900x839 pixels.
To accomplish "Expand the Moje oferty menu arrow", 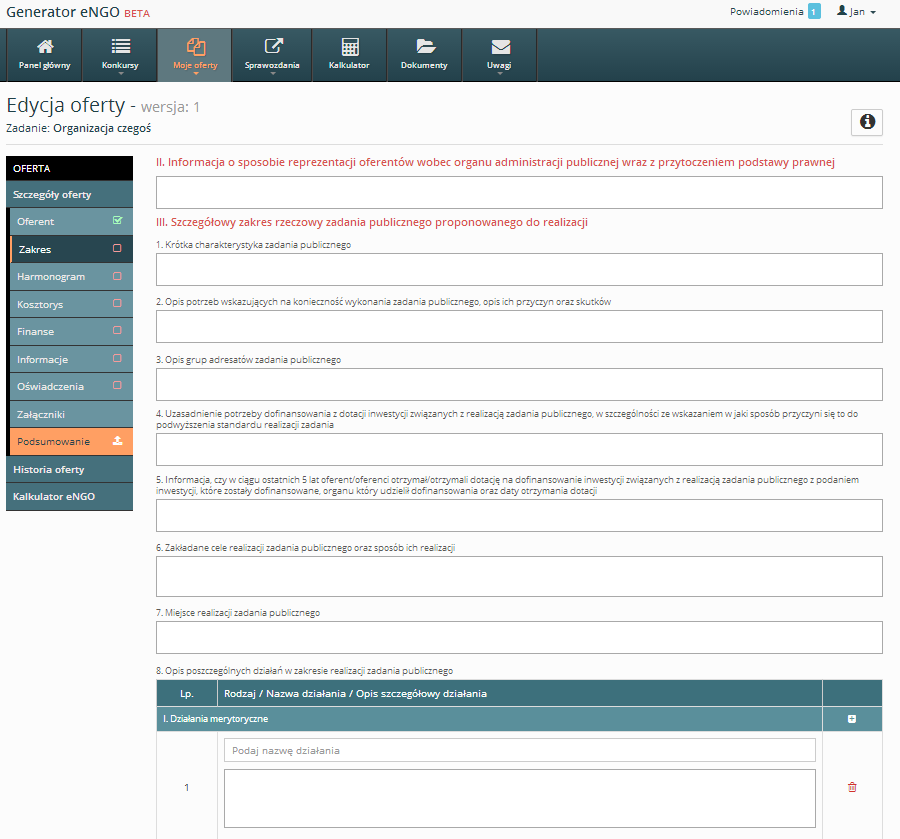I will [x=196, y=74].
